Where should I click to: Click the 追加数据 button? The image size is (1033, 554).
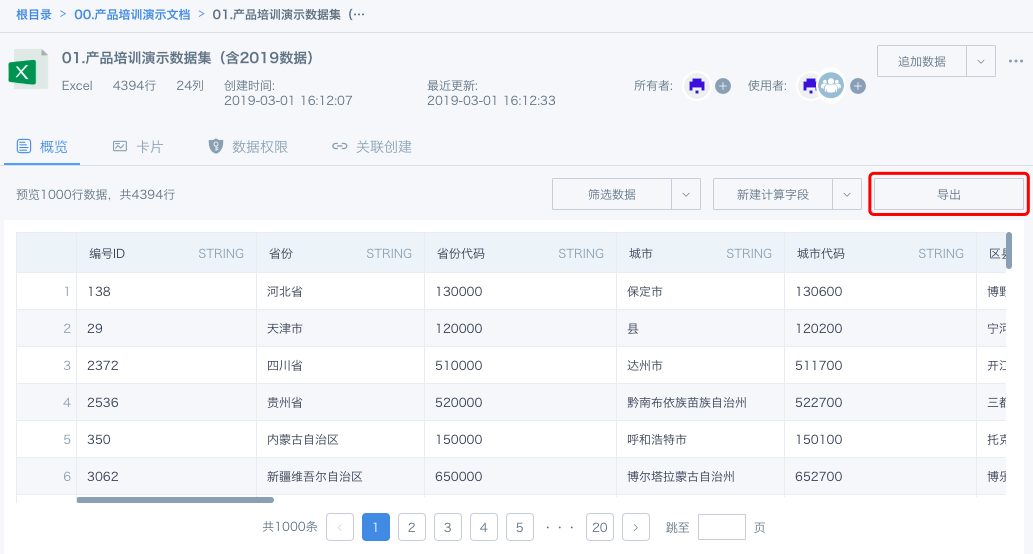point(921,61)
